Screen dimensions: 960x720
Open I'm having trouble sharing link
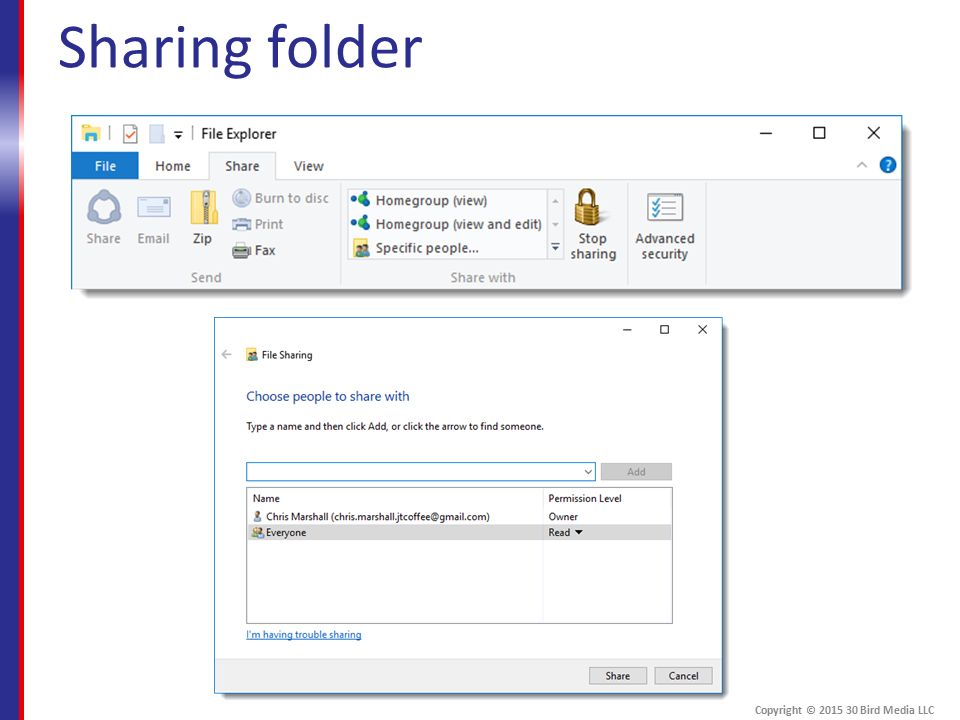pyautogui.click(x=304, y=635)
